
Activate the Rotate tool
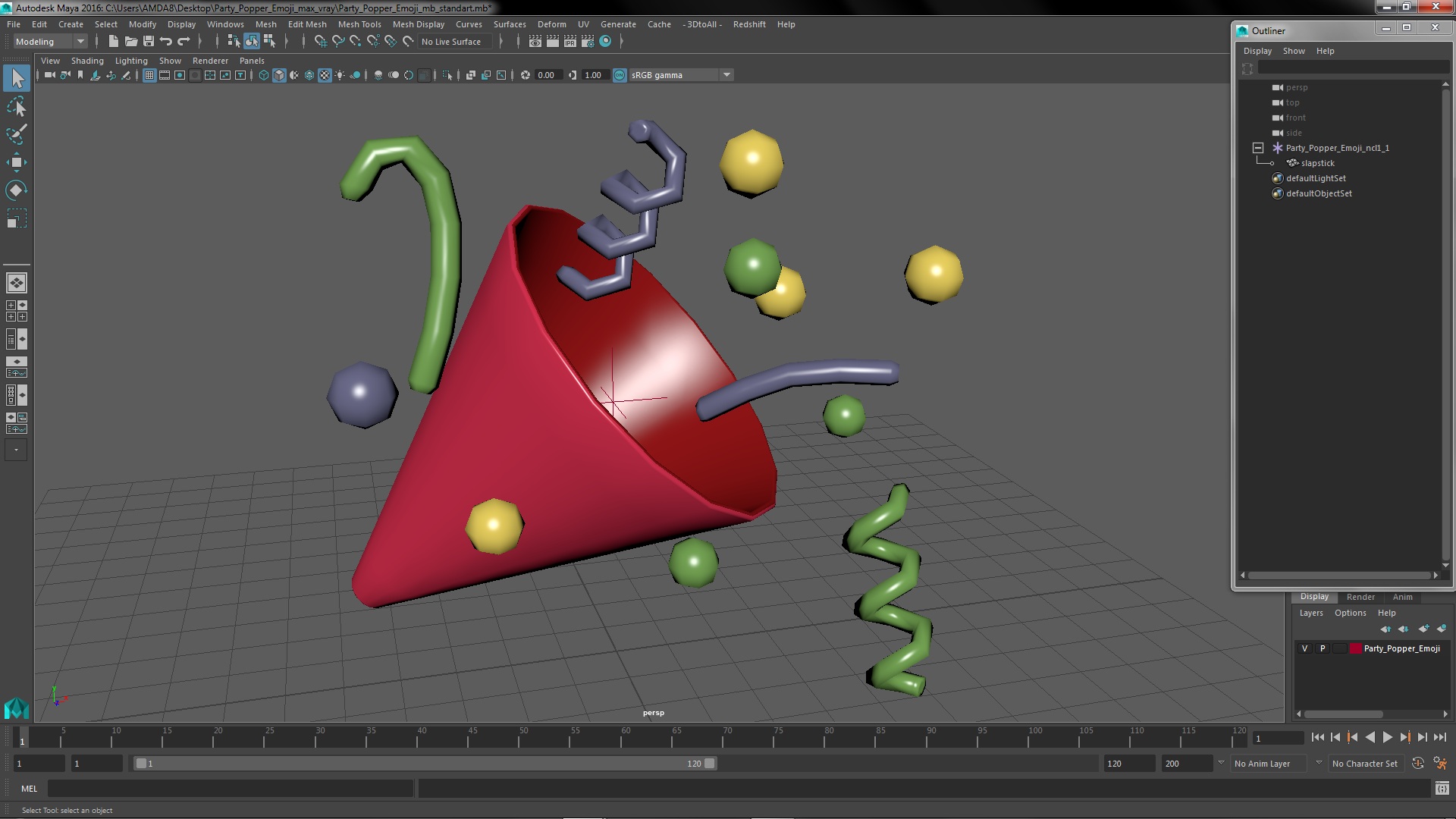16,190
